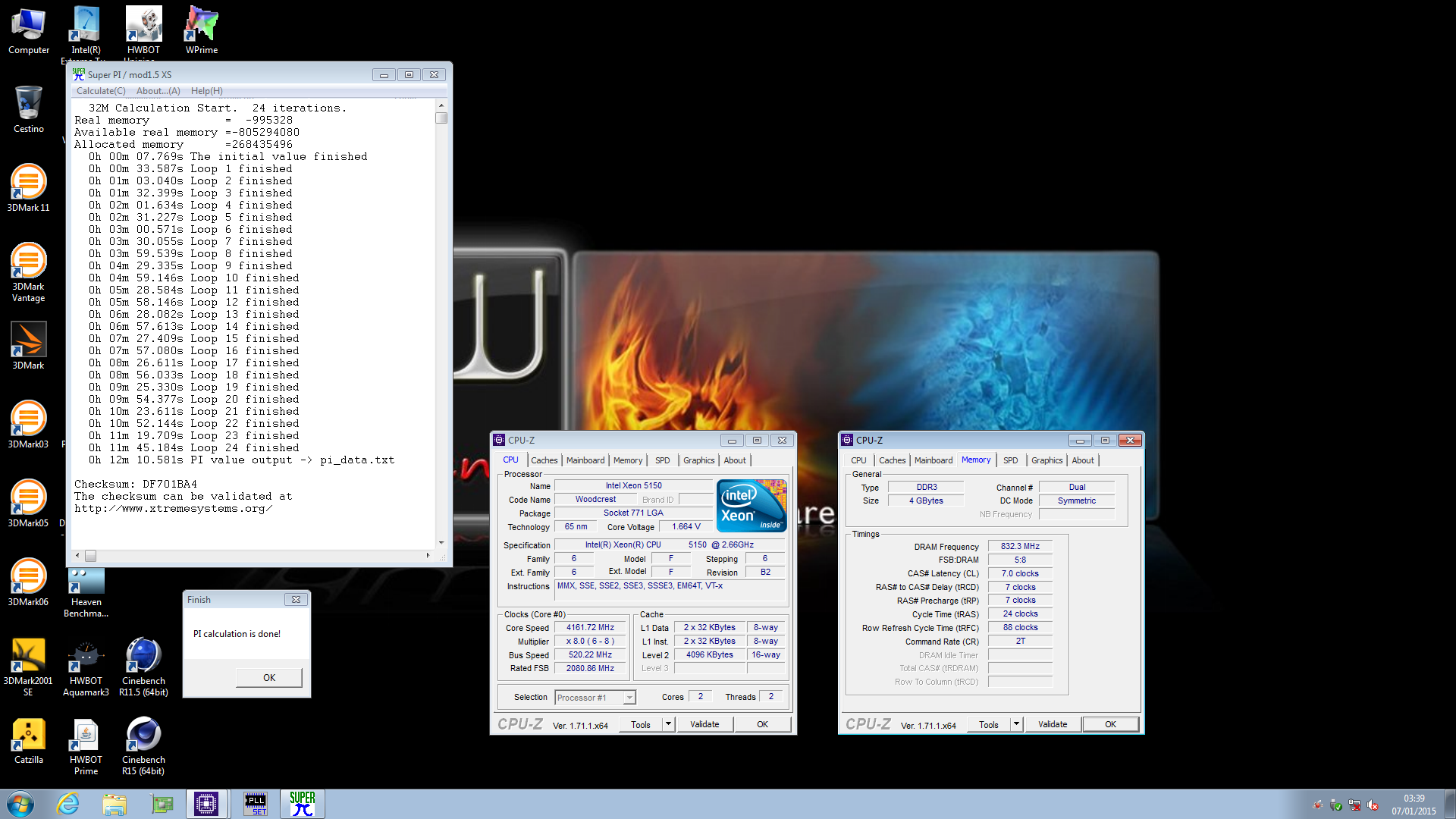Click OK in the Finish dialog
The width and height of the screenshot is (1456, 819).
(269, 678)
